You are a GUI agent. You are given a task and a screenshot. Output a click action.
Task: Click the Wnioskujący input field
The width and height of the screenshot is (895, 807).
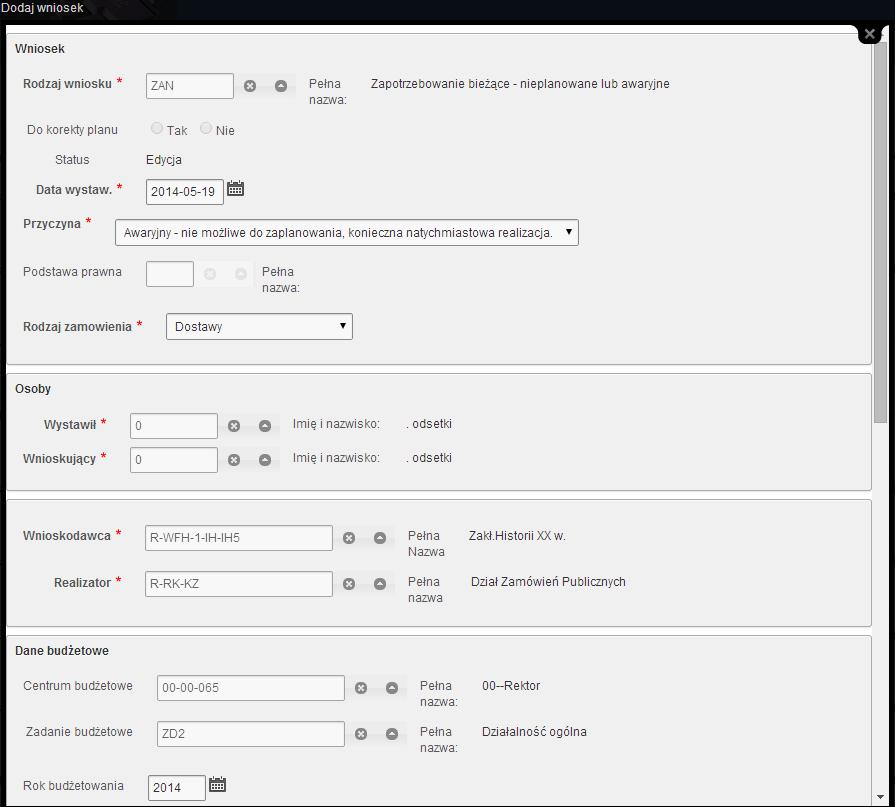(174, 460)
